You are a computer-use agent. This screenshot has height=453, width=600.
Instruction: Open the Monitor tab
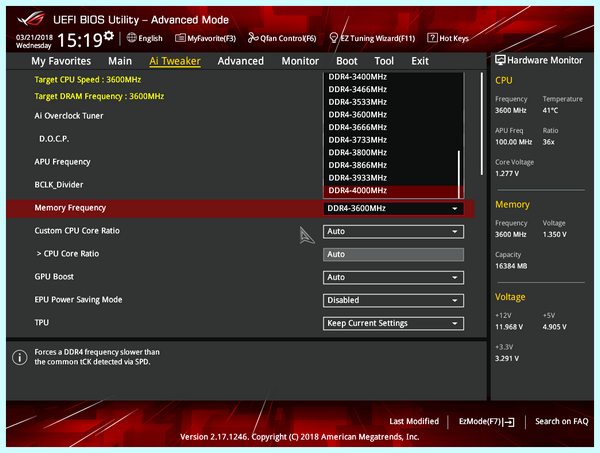(x=300, y=61)
